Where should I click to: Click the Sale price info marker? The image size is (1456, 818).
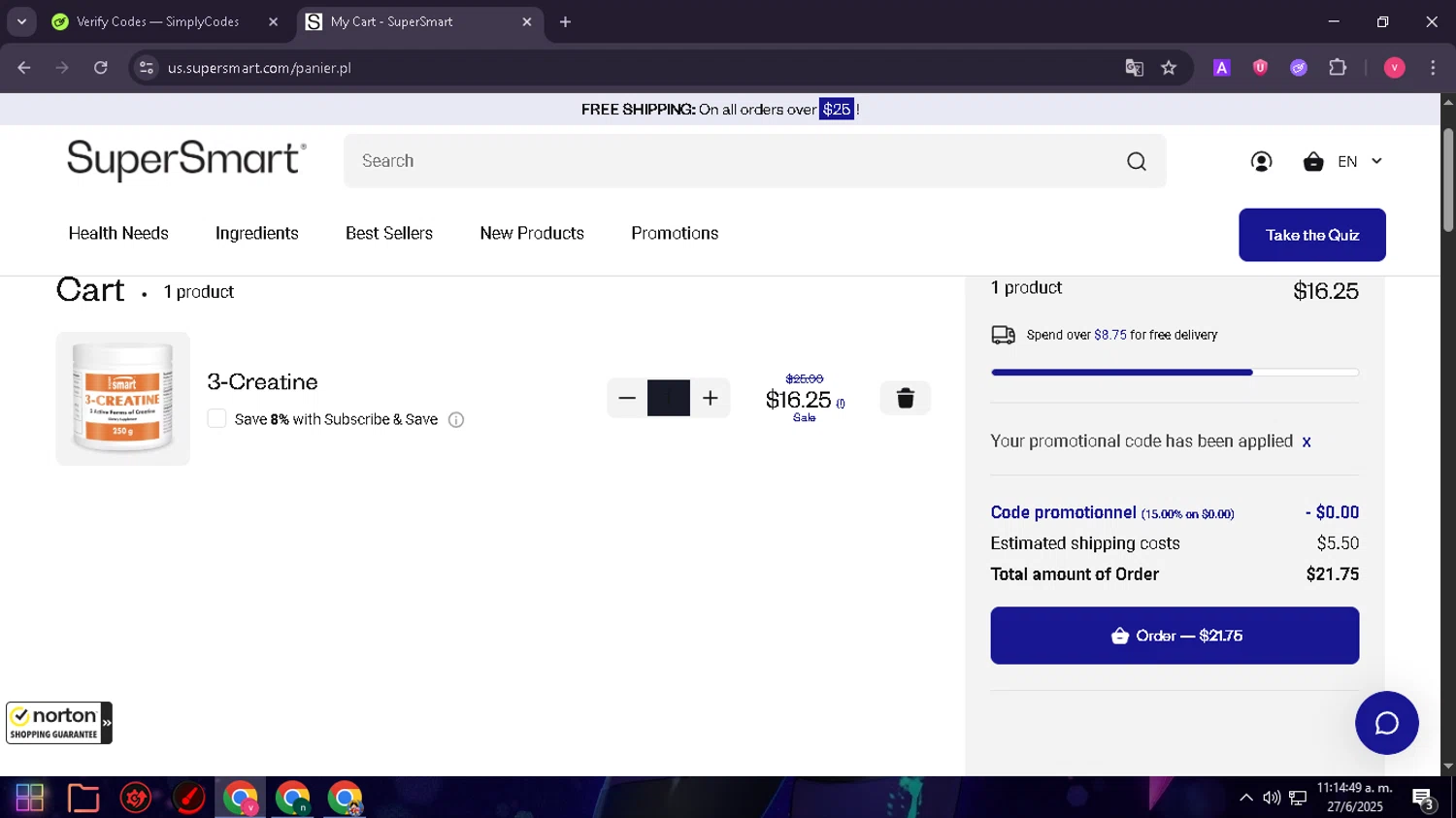coord(841,404)
